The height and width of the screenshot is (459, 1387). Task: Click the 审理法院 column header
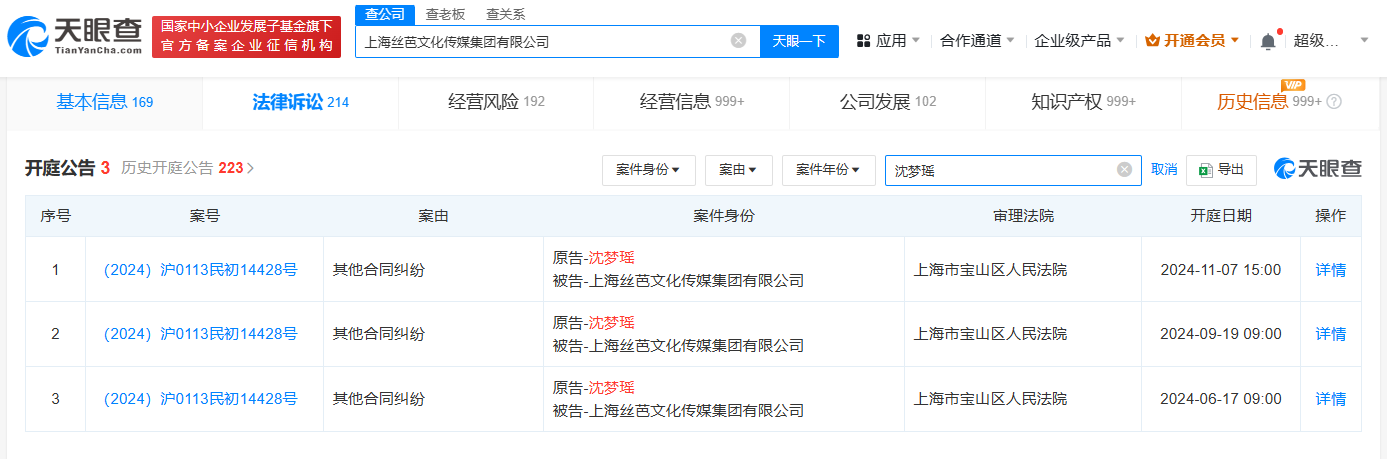coord(1023,216)
